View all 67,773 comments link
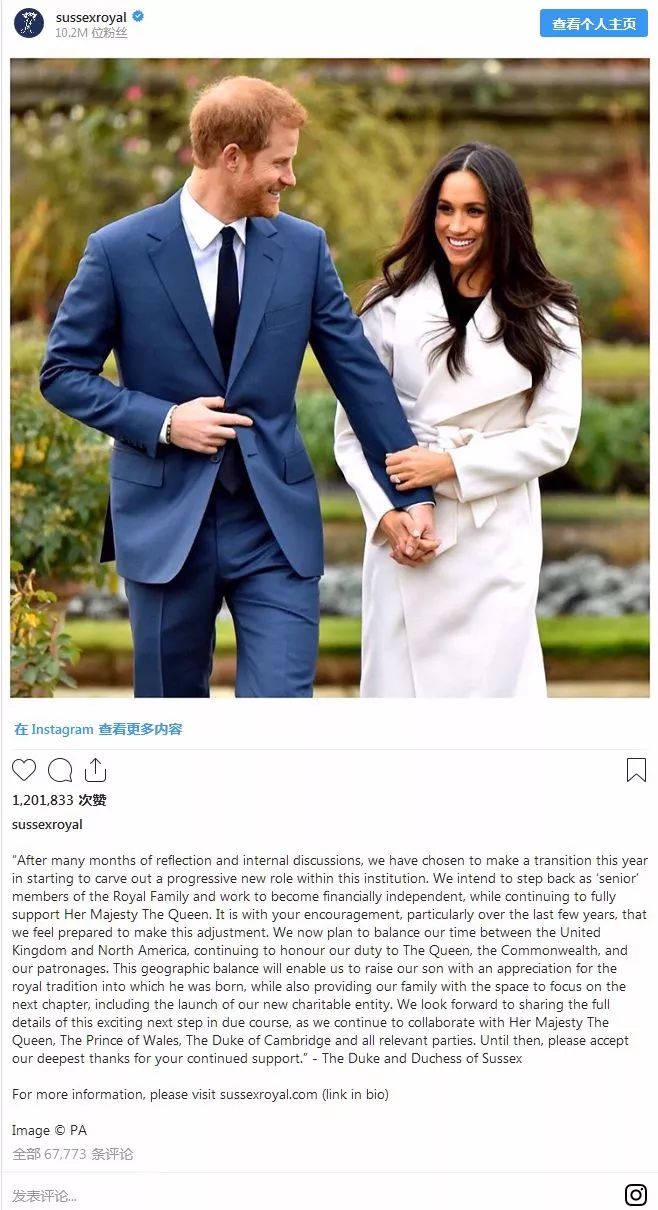Viewport: 658px width, 1210px height. tap(72, 1154)
